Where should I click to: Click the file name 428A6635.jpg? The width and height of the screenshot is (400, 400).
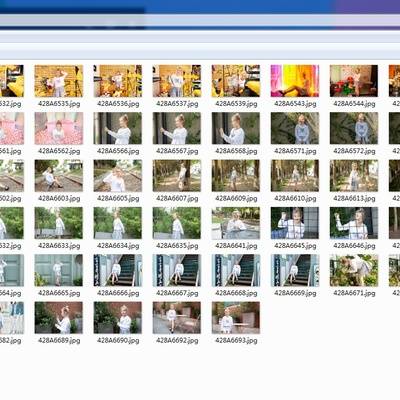pos(177,246)
